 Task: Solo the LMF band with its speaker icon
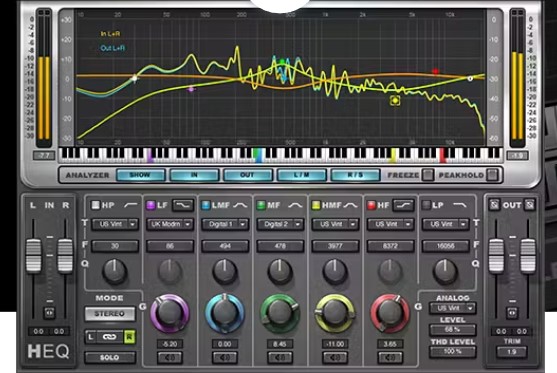click(225, 358)
